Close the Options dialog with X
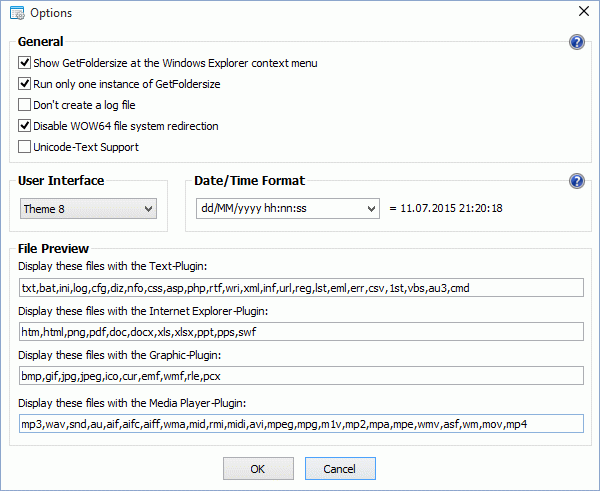The height and width of the screenshot is (491, 600). coord(584,11)
